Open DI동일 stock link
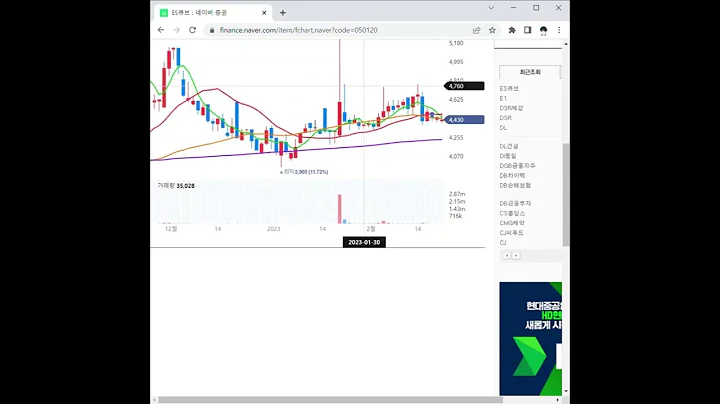 [508, 156]
